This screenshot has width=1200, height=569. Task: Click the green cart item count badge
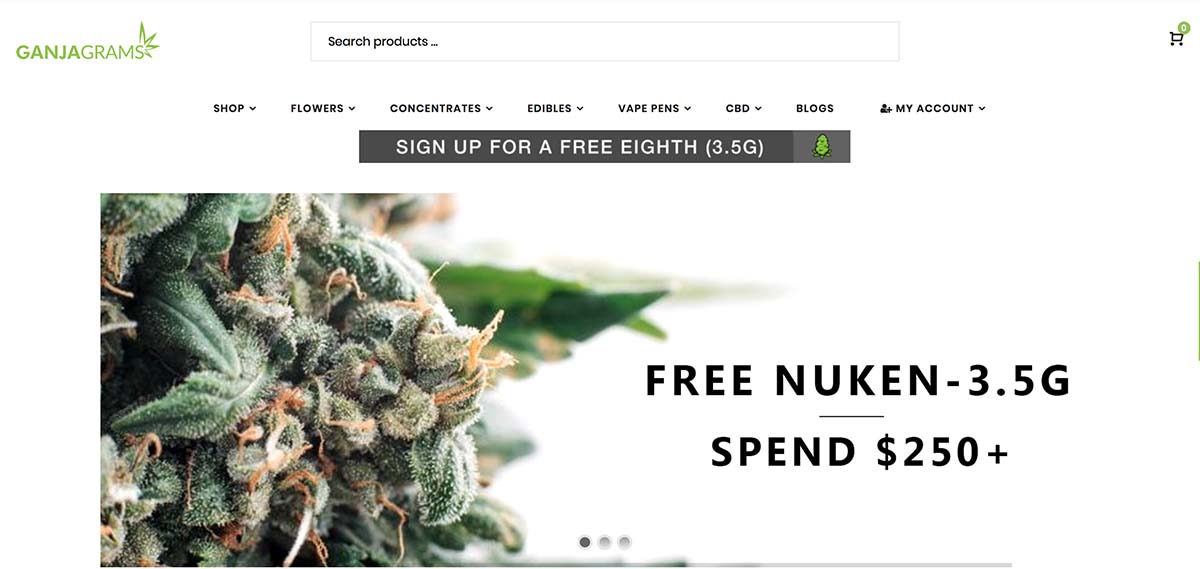click(1184, 28)
